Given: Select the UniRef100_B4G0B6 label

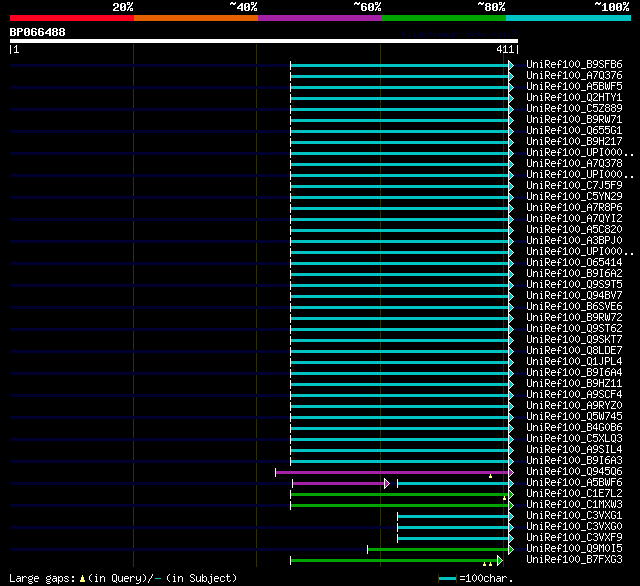Looking at the screenshot, I should click(x=574, y=428).
